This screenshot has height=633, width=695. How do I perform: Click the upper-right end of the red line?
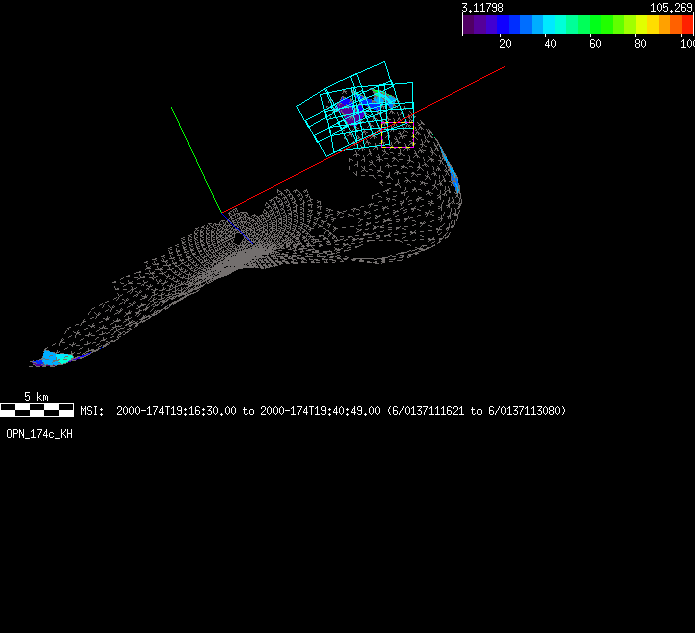(x=504, y=67)
